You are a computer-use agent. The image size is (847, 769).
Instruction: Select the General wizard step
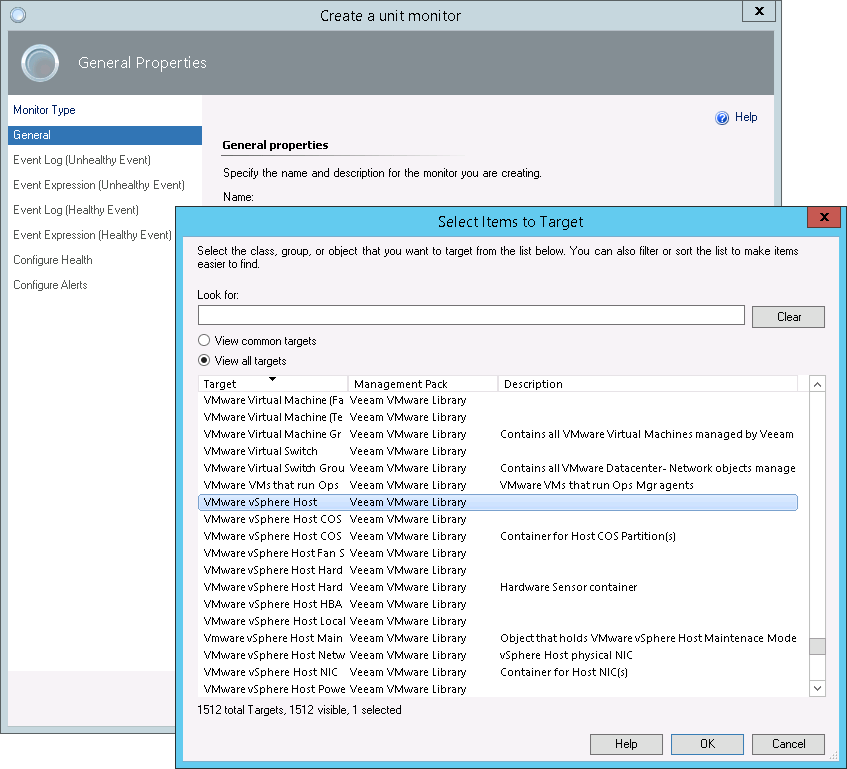point(105,135)
